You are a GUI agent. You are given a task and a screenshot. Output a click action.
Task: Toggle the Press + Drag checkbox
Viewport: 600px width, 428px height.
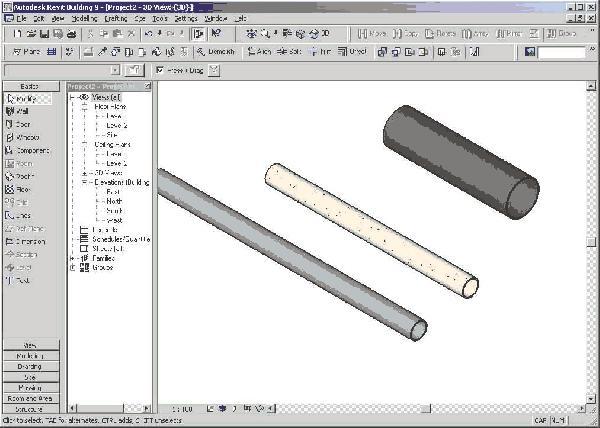coord(160,70)
